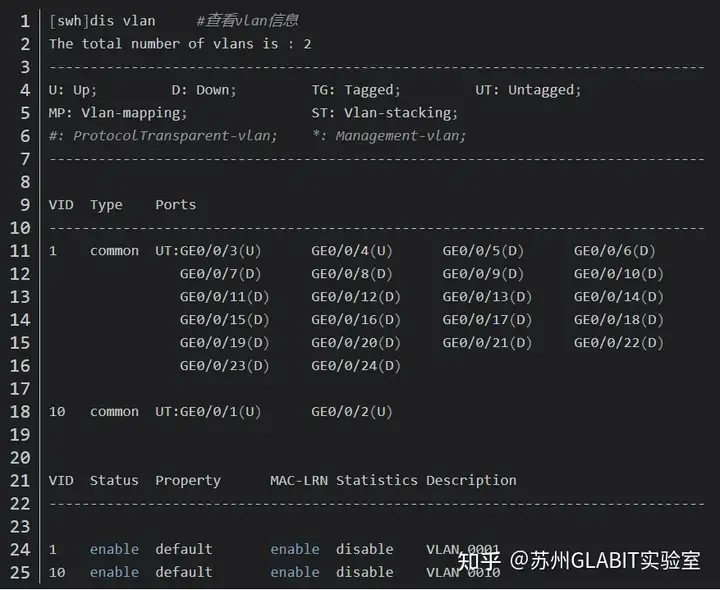Click line number 1 in gutter
The image size is (720, 590).
coord(24,21)
